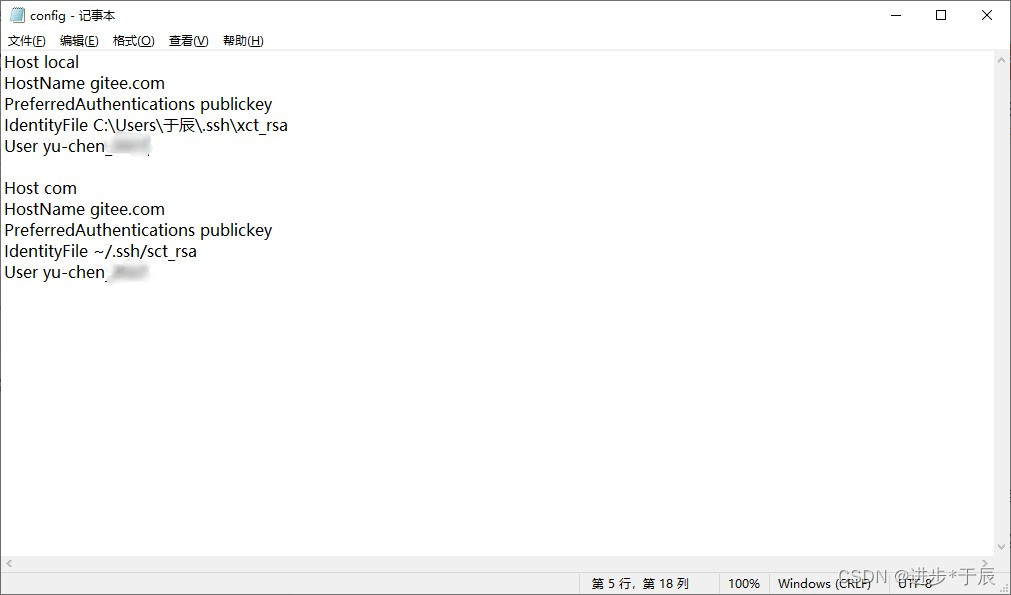This screenshot has height=595, width=1011.
Task: Click the status bar cursor position 第 5 行, 第 18 列
Action: pos(640,583)
